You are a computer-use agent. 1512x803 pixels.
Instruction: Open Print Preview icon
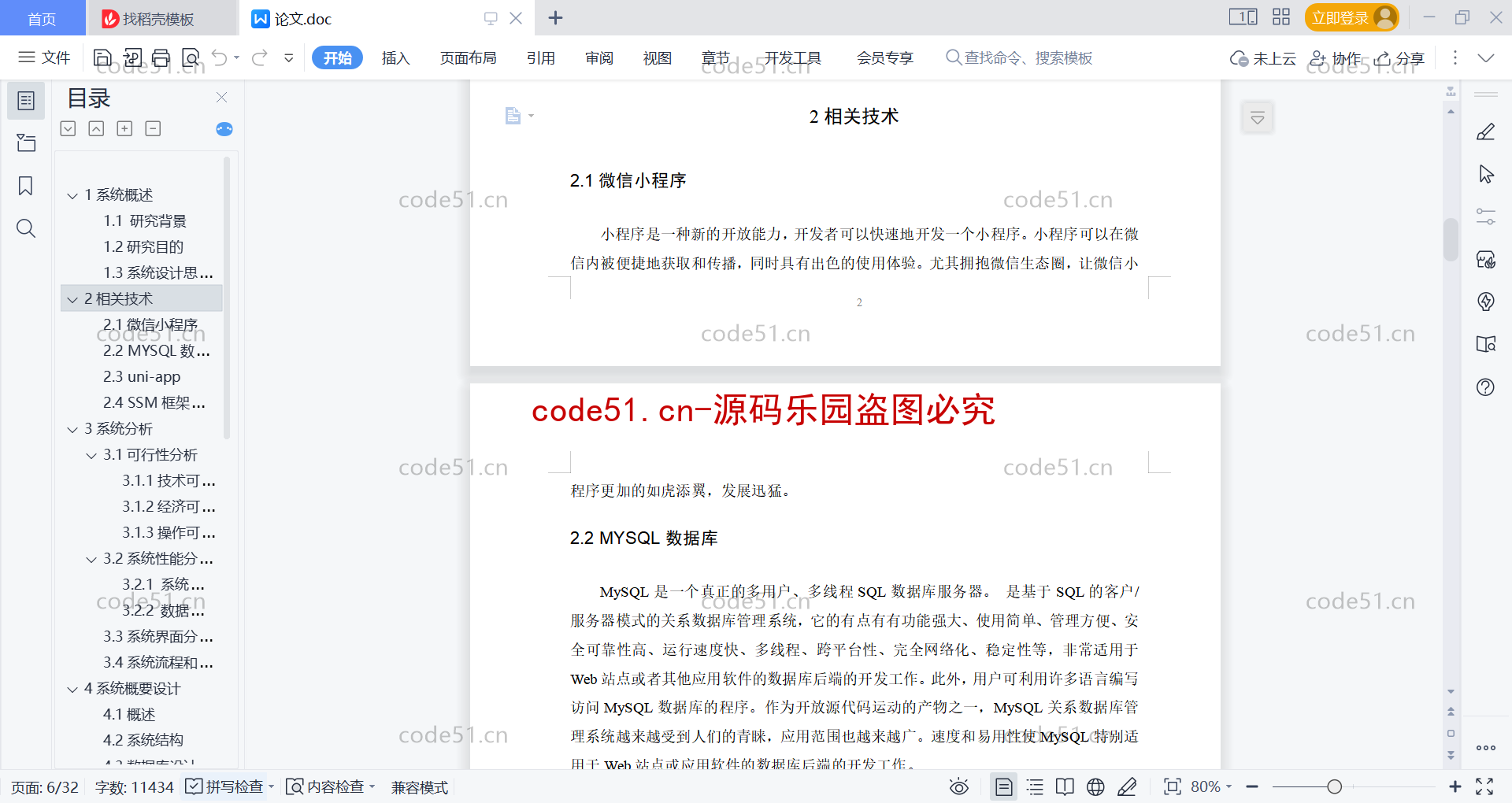pyautogui.click(x=191, y=57)
